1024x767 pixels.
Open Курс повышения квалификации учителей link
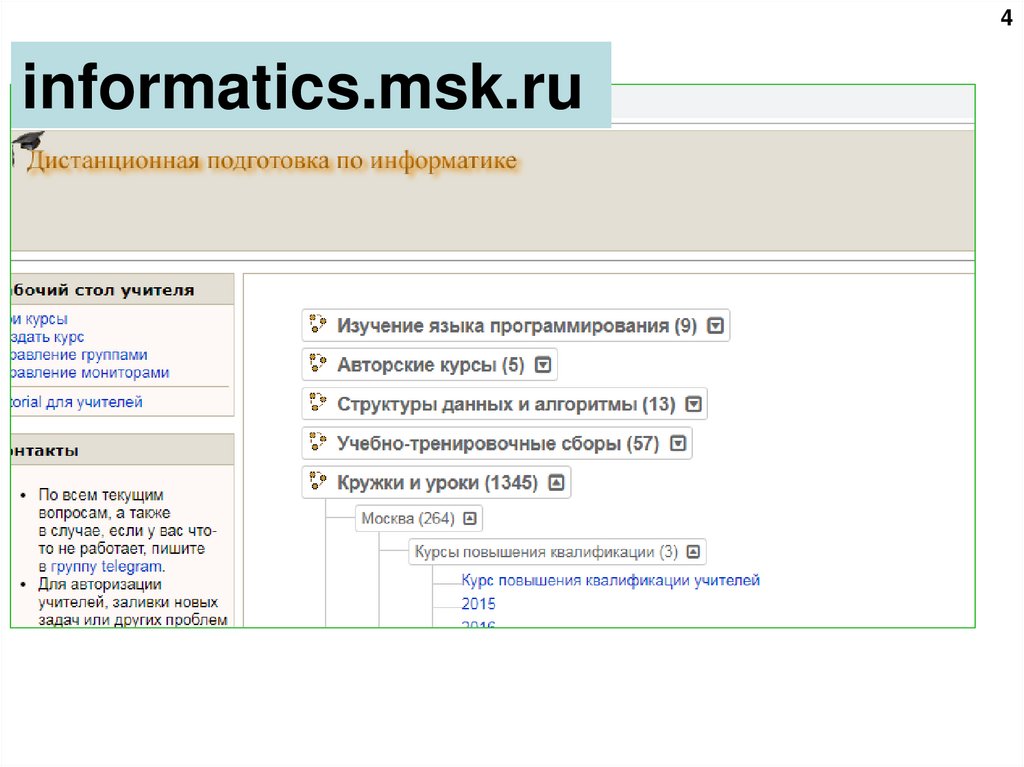coord(610,580)
